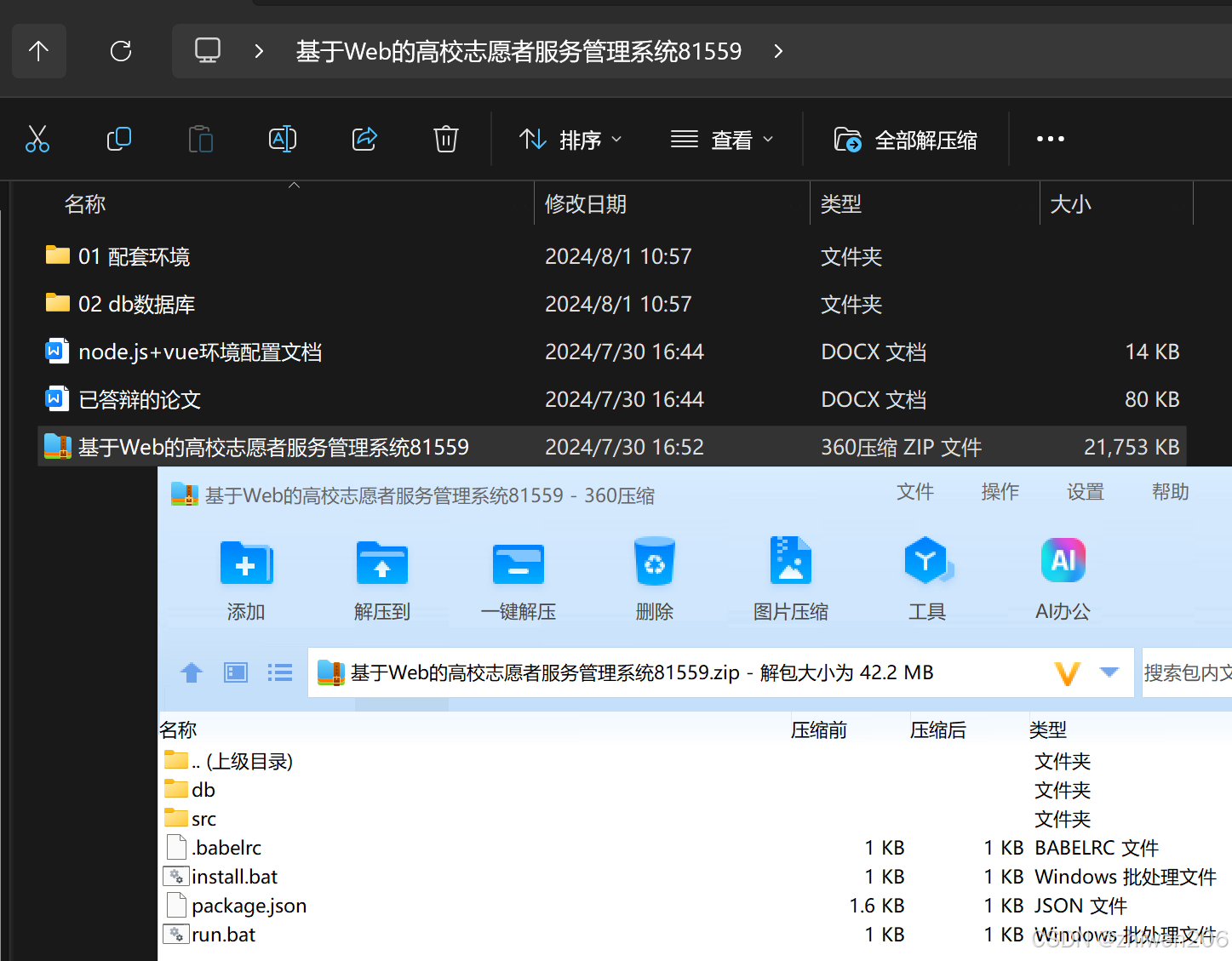The height and width of the screenshot is (961, 1232).
Task: Click the 工具 tools icon in 360压缩
Action: point(926,579)
